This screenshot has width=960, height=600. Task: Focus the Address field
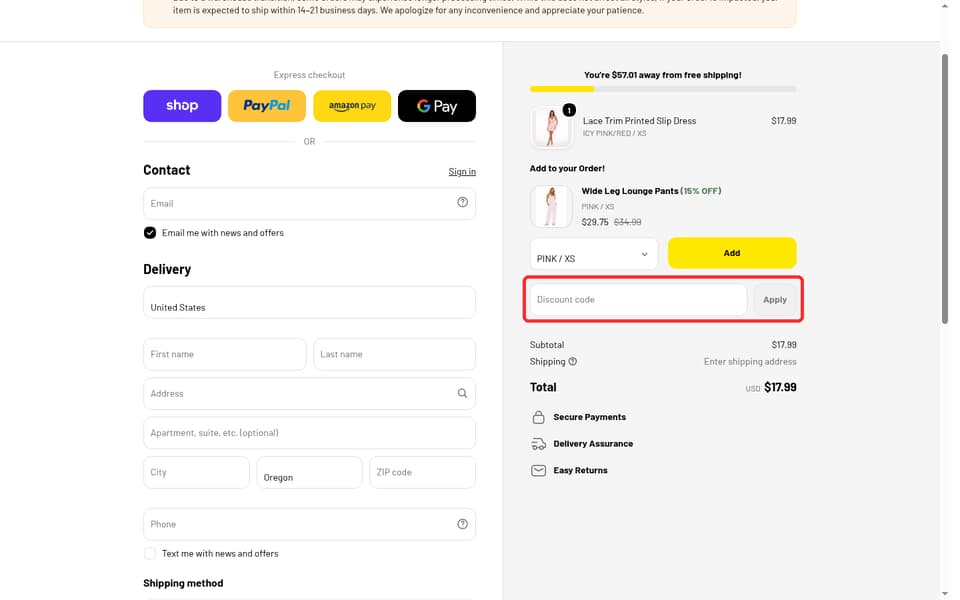tap(309, 393)
